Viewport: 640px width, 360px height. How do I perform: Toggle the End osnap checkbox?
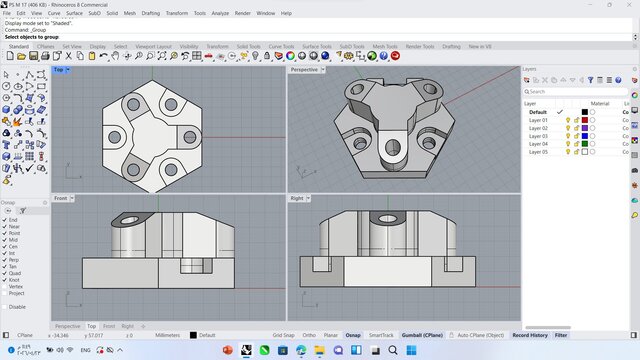[4, 220]
